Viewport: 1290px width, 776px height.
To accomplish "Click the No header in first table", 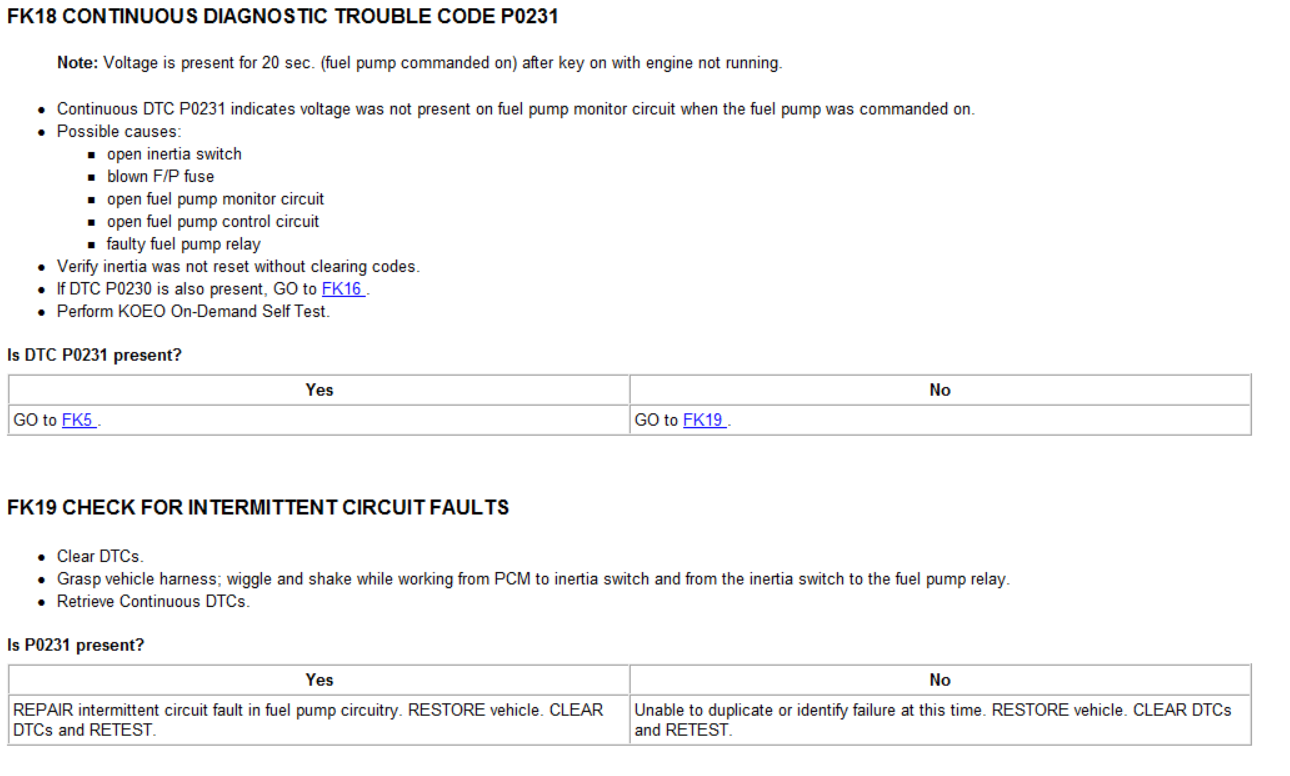I will [939, 390].
